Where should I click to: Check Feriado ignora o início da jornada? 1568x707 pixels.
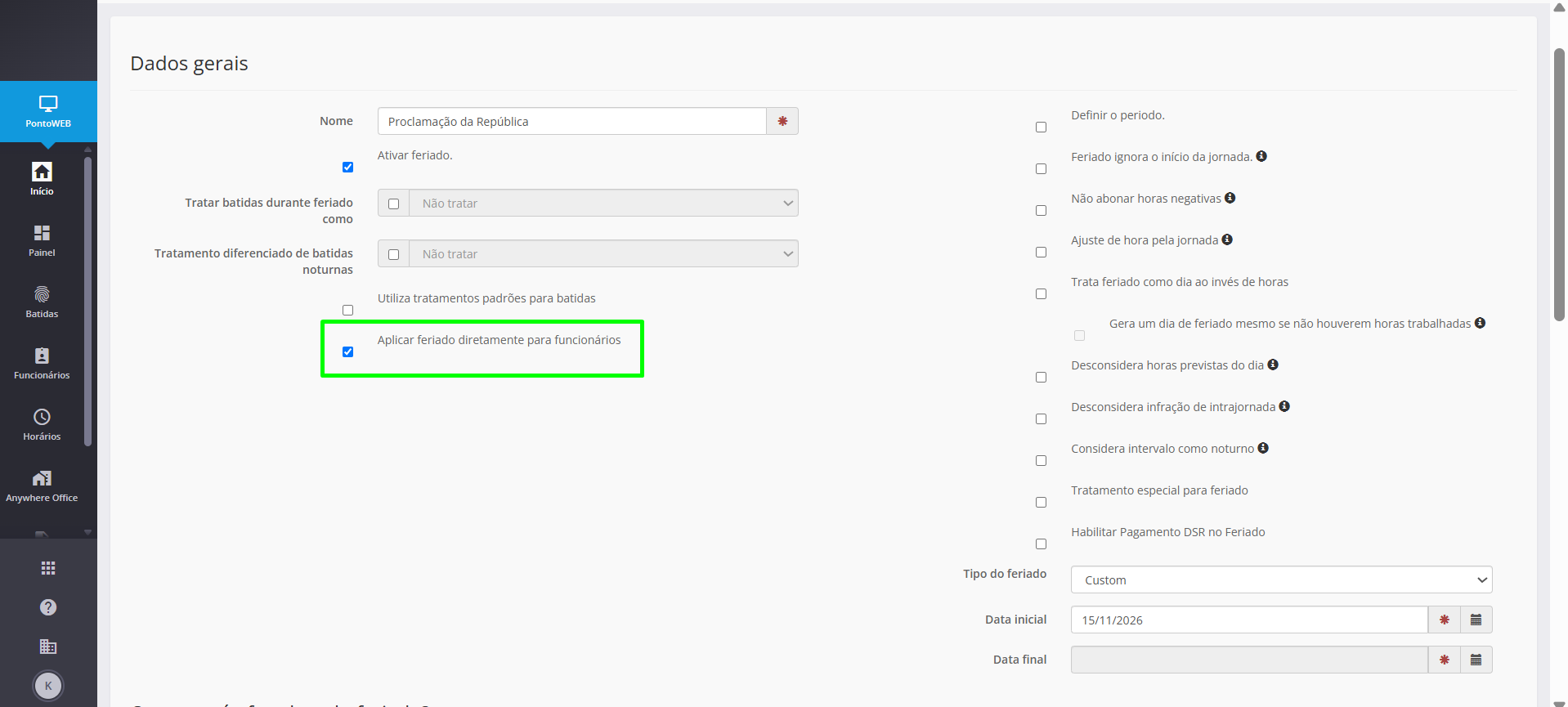click(x=1041, y=168)
